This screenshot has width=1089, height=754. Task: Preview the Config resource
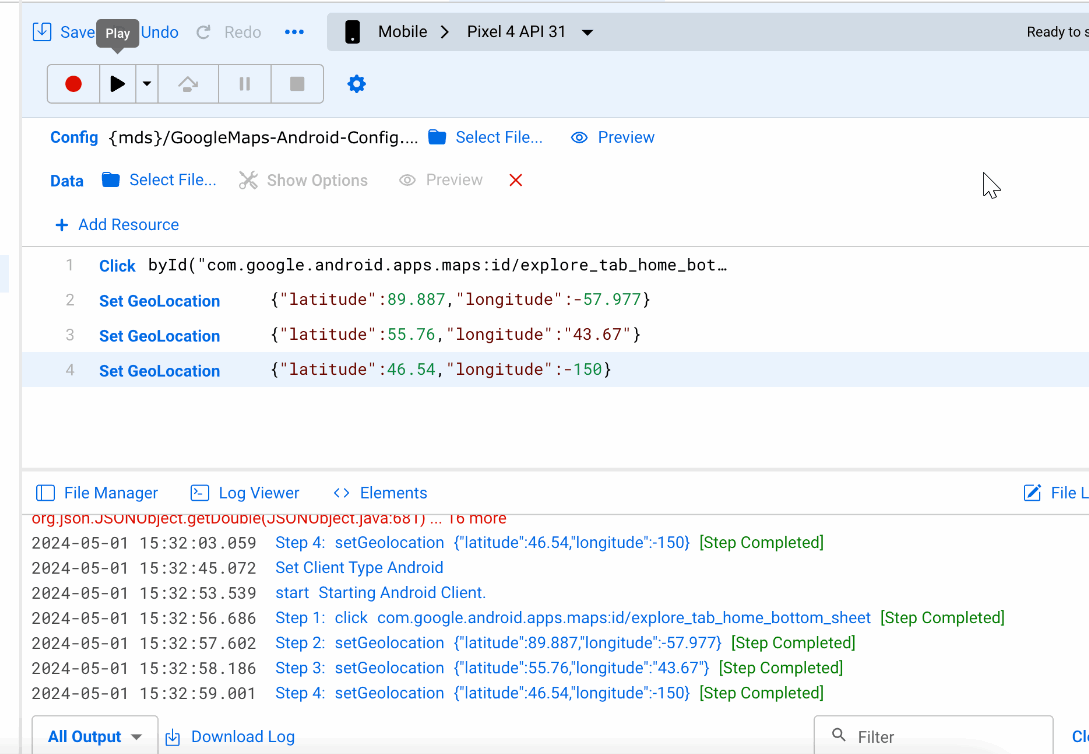tap(613, 137)
